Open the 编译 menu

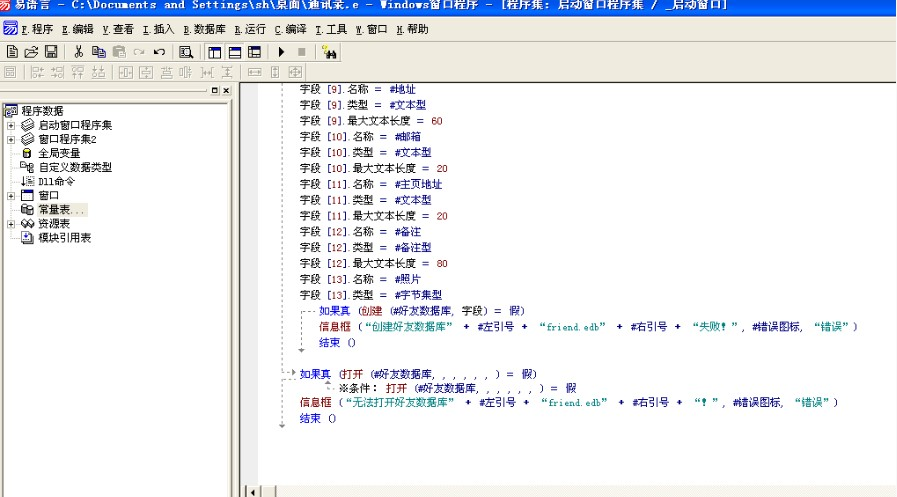click(292, 30)
